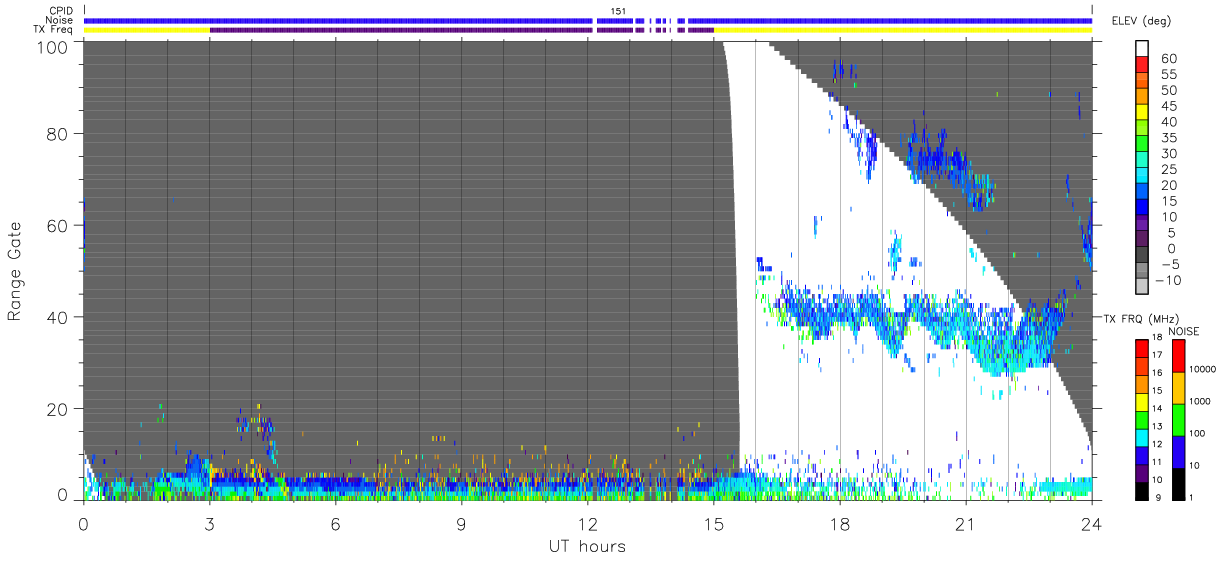1228x567 pixels.
Task: Click the 12 tick on UT hours axis
Action: click(587, 523)
